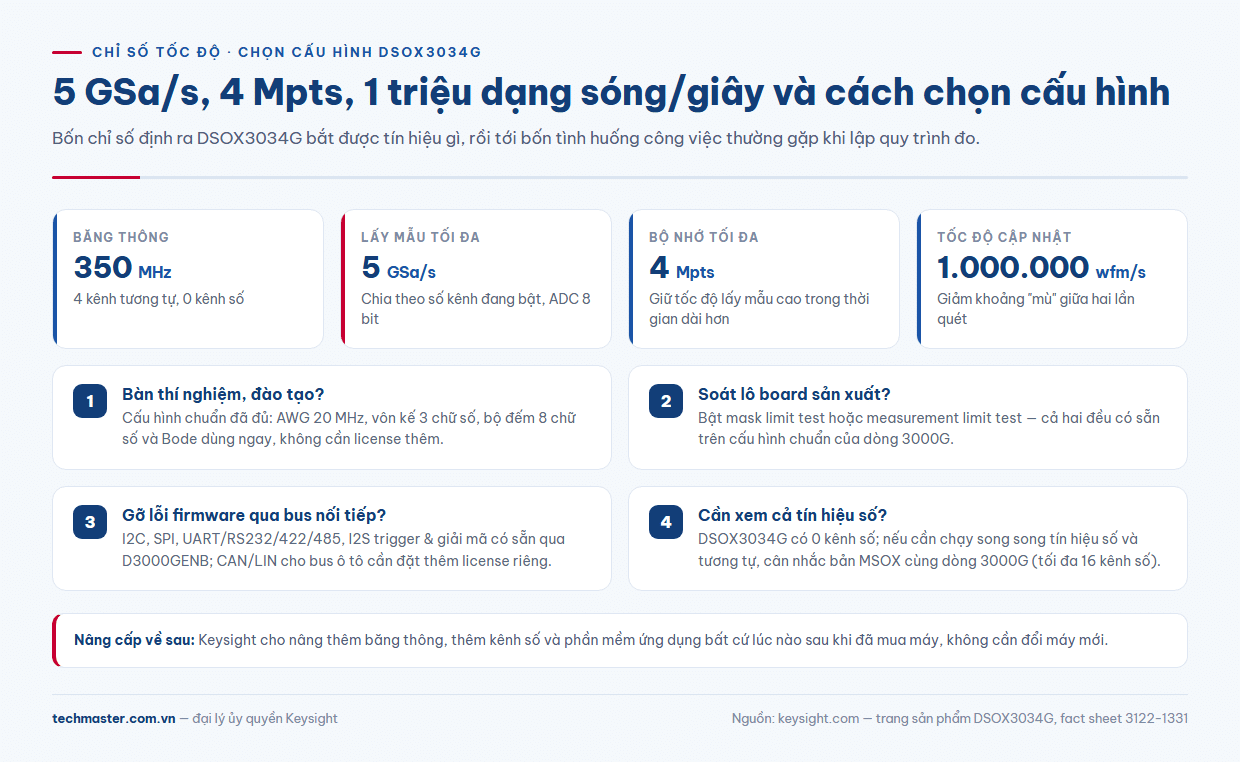This screenshot has height=762, width=1240.
Task: Click the number 2 badge icon
Action: click(666, 401)
